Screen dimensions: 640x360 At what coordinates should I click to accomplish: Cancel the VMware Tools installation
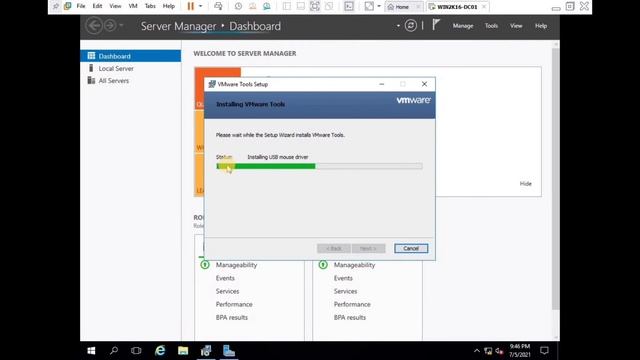pos(411,248)
